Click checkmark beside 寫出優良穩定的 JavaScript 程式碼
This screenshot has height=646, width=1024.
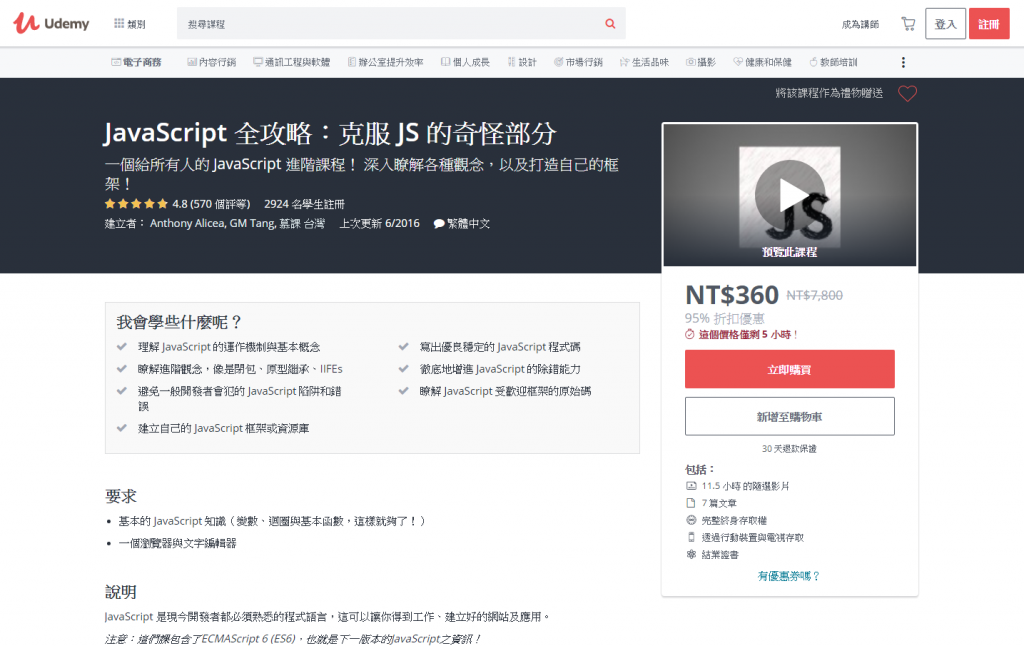pos(404,347)
